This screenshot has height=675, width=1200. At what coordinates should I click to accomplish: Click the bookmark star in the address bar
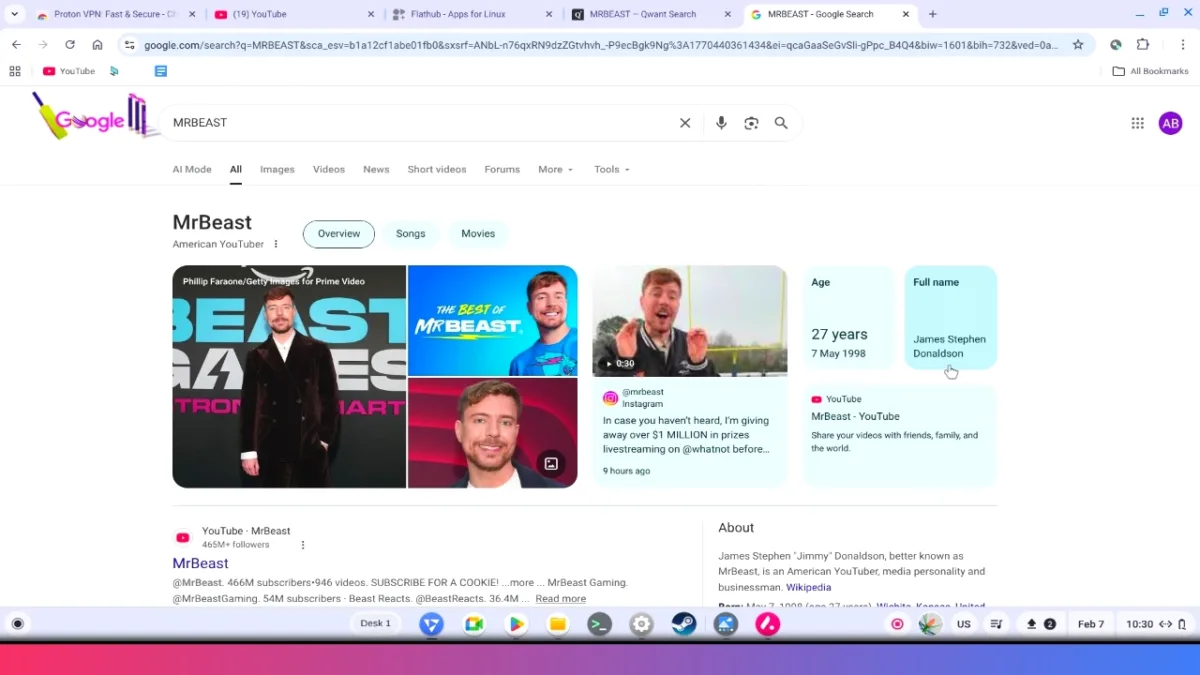(1079, 44)
